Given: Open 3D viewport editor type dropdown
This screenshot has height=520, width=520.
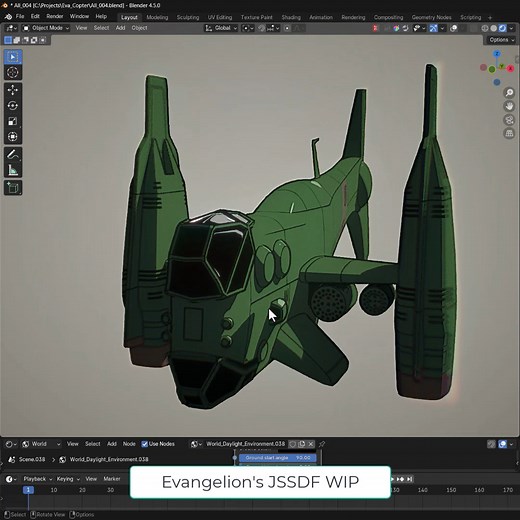Looking at the screenshot, I should pos(12,28).
